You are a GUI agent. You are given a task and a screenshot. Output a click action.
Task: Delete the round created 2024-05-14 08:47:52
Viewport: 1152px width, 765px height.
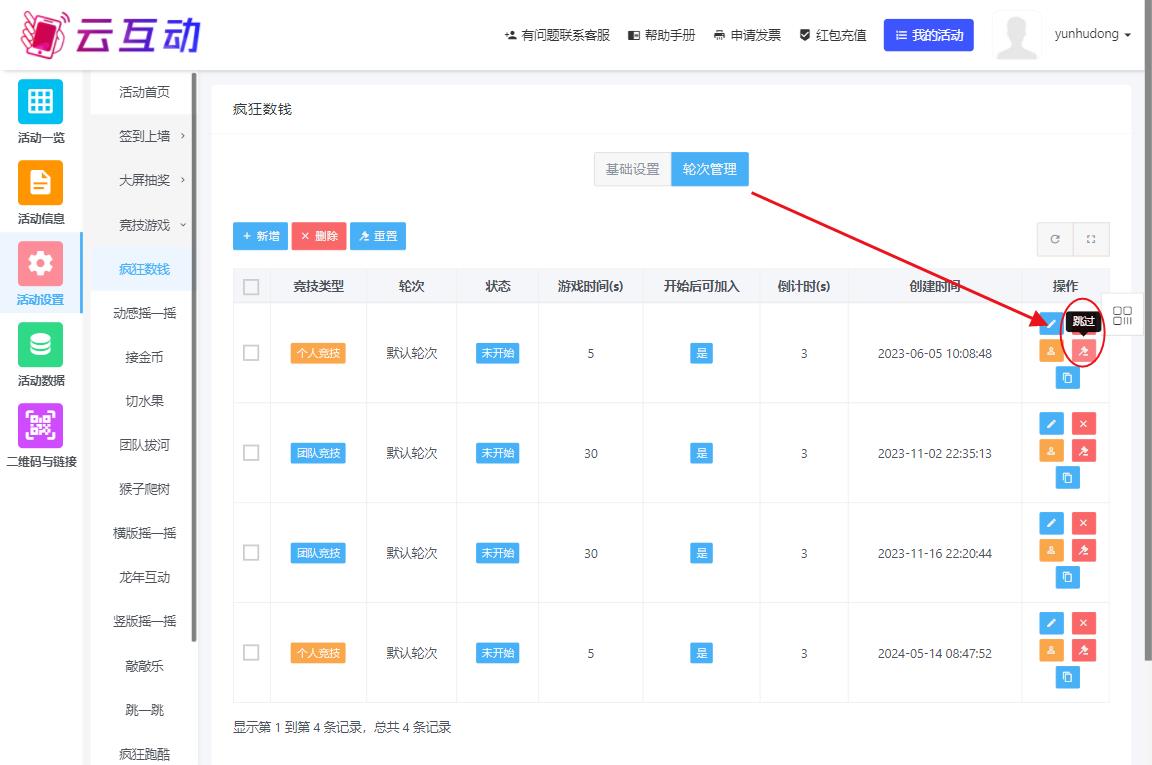click(1083, 623)
